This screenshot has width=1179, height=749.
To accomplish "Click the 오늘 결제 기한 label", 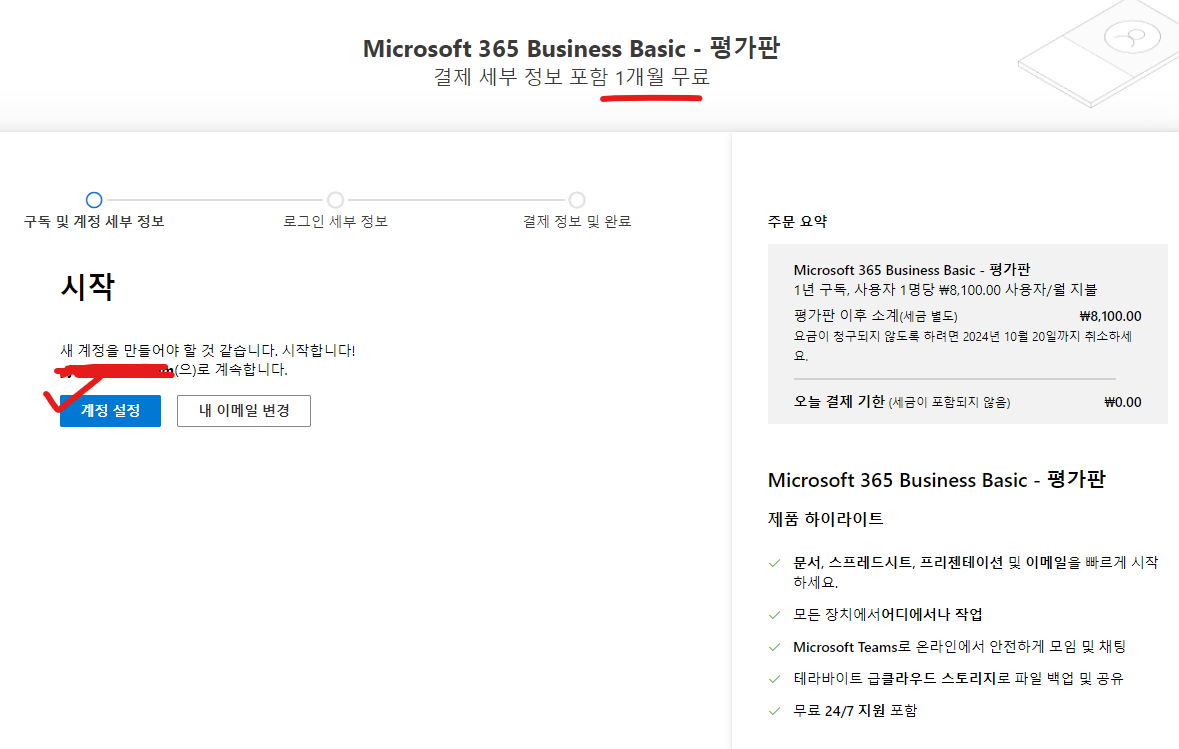I will pyautogui.click(x=839, y=402).
